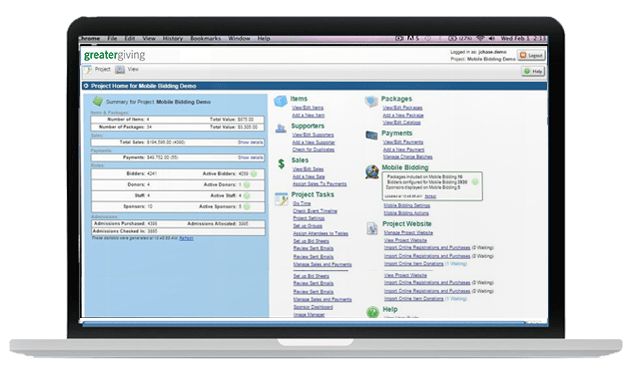Click the green help icon next to Active Bidders

click(254, 174)
